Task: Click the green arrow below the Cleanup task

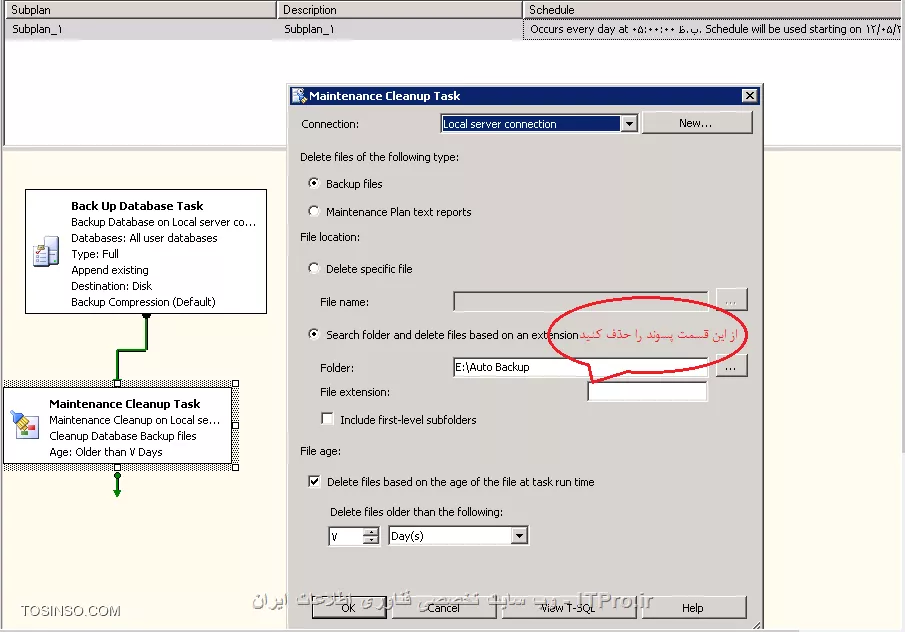Action: coord(117,485)
